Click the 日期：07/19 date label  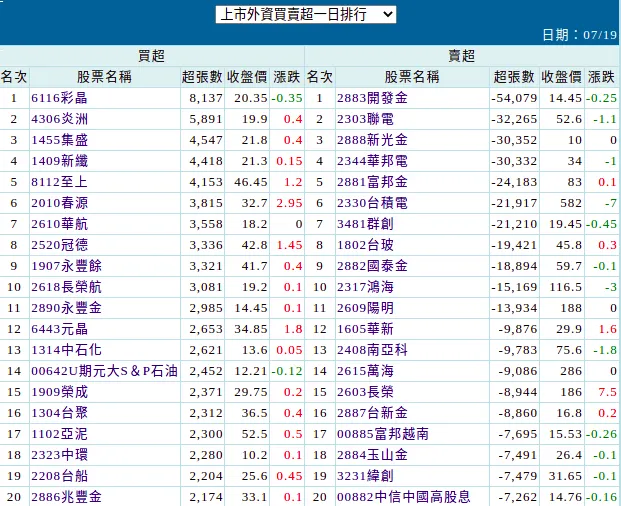coord(579,35)
